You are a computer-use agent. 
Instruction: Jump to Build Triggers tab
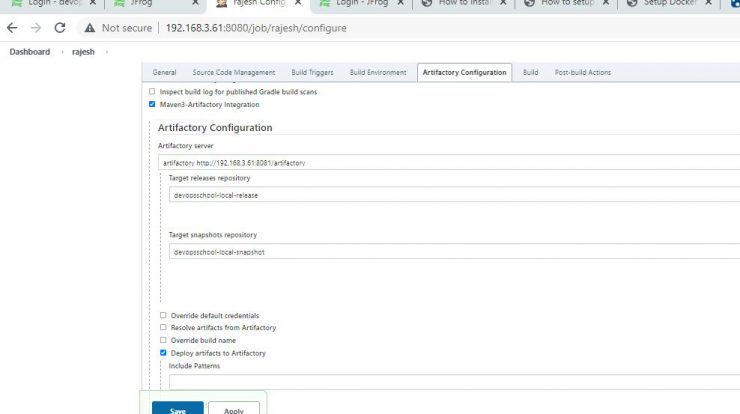tap(312, 72)
